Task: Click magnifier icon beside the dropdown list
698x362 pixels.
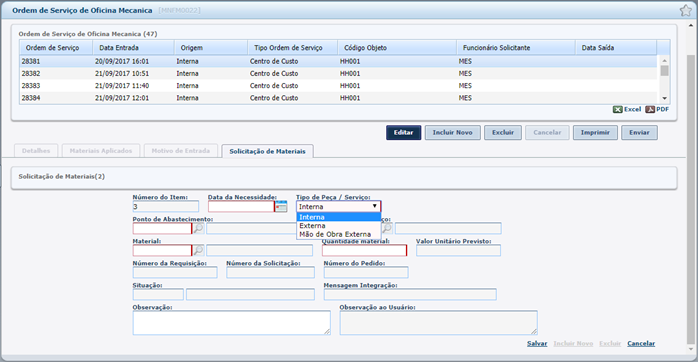Action: tap(387, 228)
